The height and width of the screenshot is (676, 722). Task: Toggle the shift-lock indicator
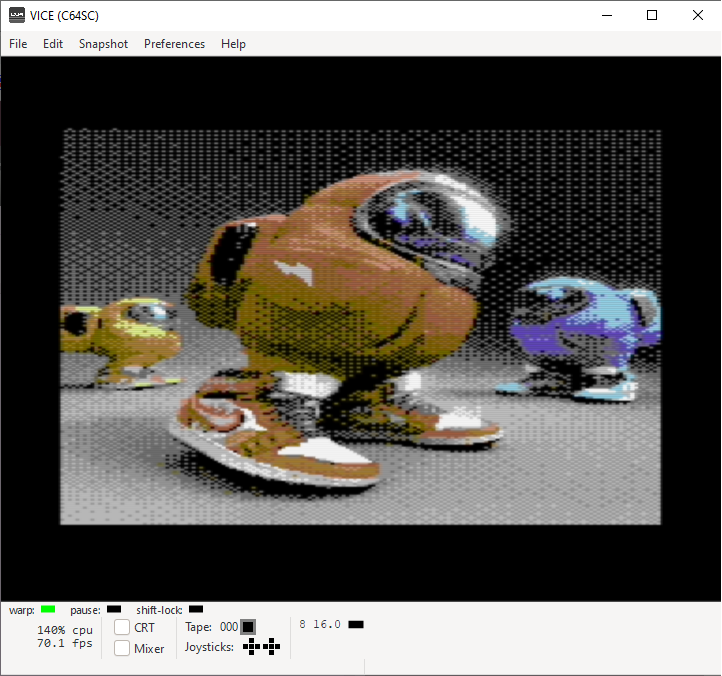point(196,609)
